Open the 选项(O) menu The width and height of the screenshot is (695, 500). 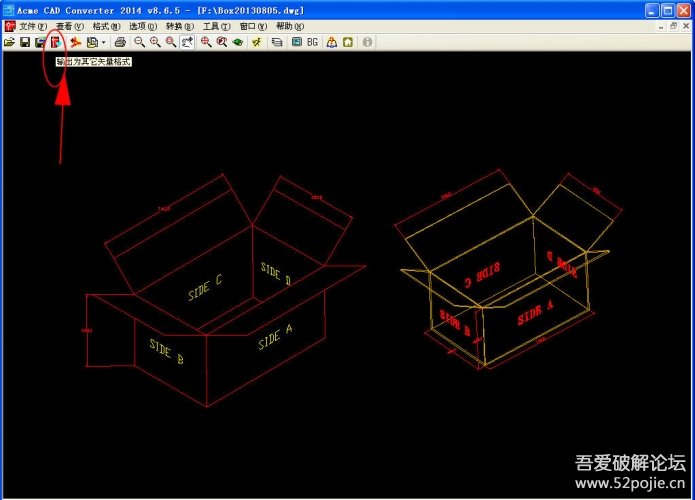point(143,27)
